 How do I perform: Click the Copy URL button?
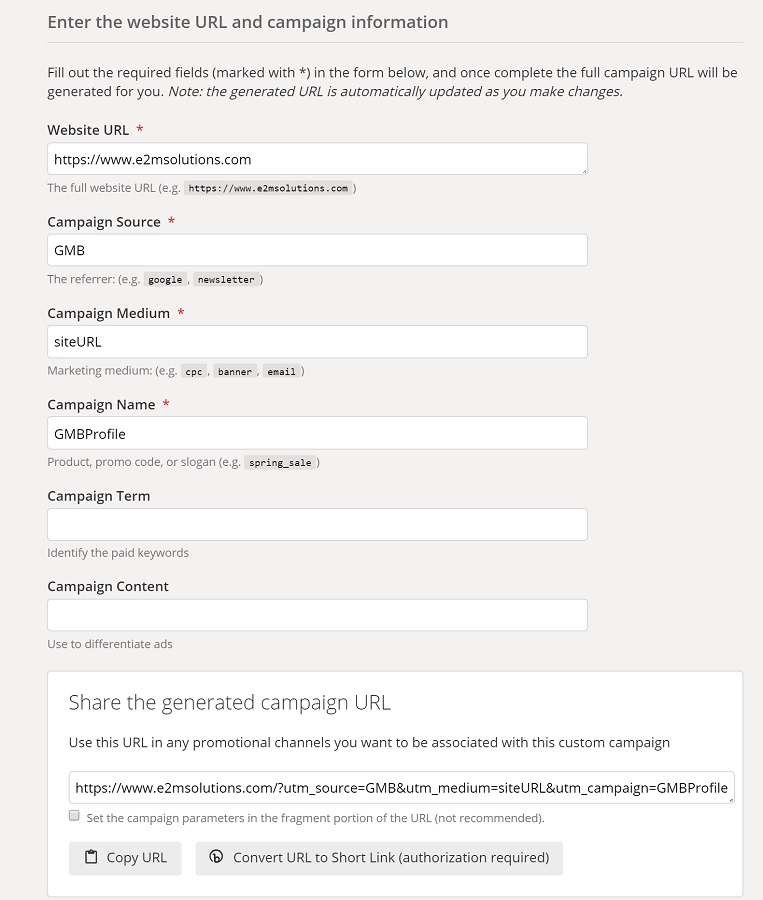point(125,857)
